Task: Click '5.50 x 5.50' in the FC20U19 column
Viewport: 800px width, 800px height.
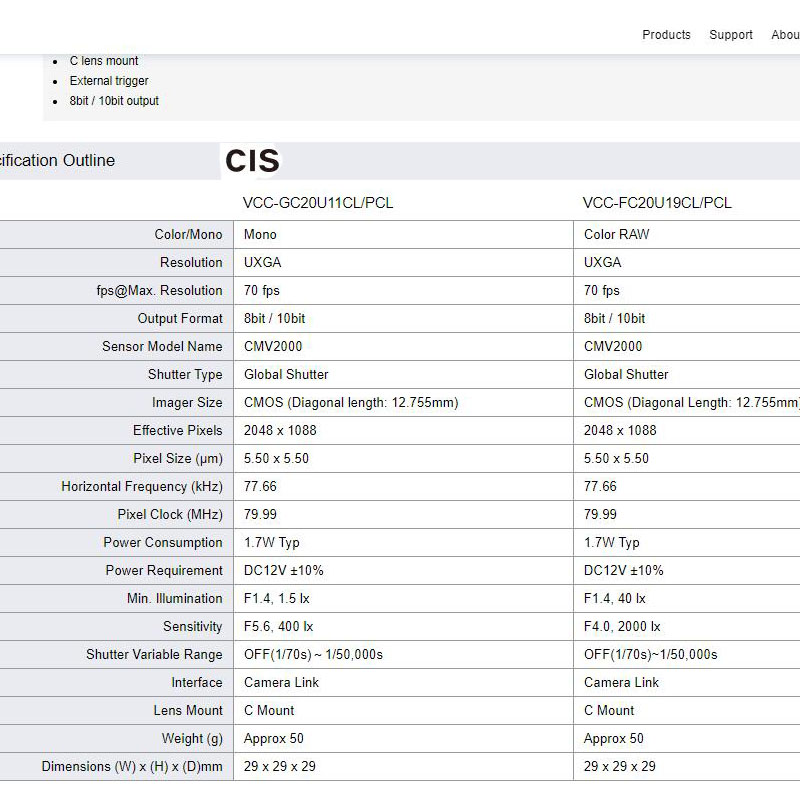Action: pyautogui.click(x=616, y=459)
